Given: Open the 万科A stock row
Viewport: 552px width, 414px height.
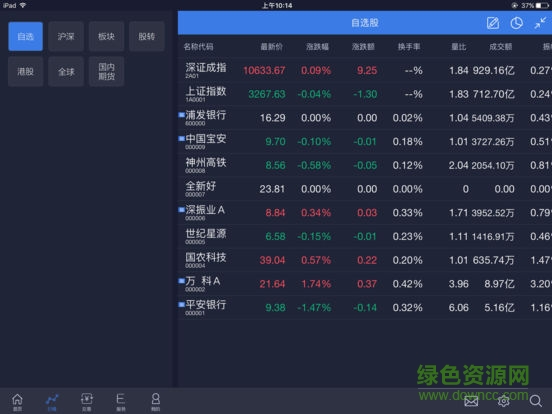Looking at the screenshot, I should coord(365,284).
